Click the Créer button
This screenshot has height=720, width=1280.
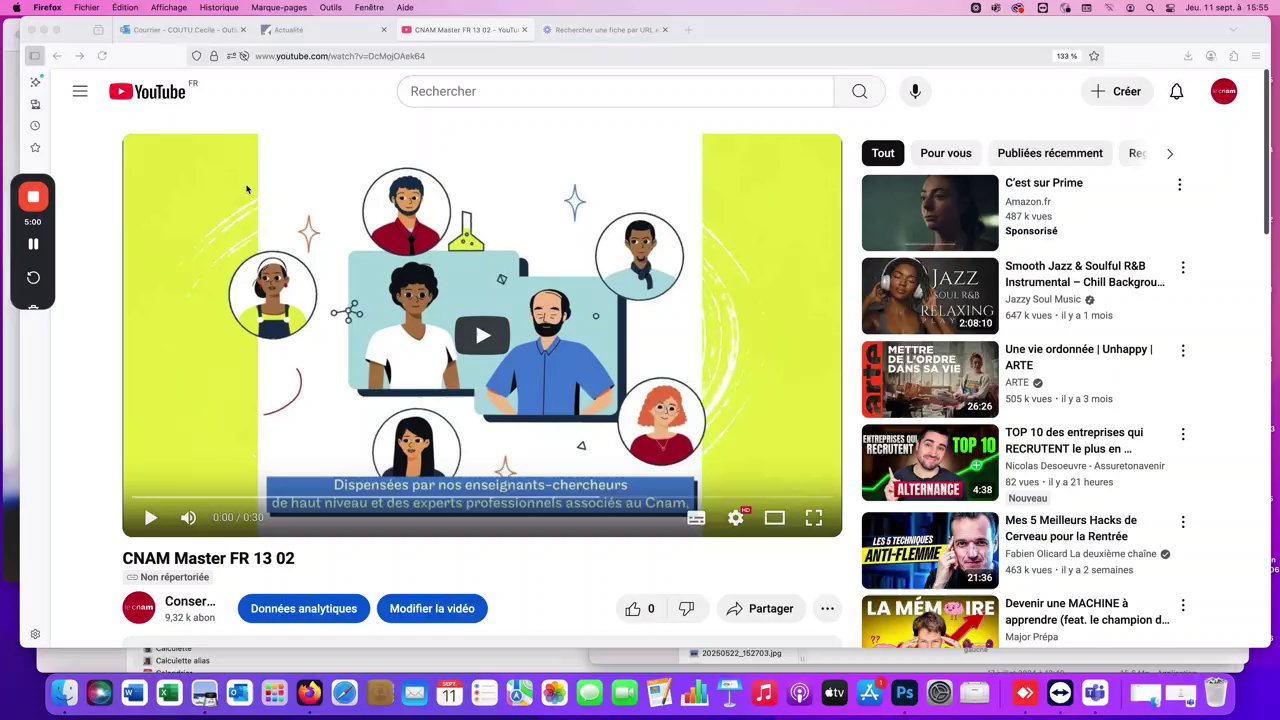click(x=1116, y=91)
